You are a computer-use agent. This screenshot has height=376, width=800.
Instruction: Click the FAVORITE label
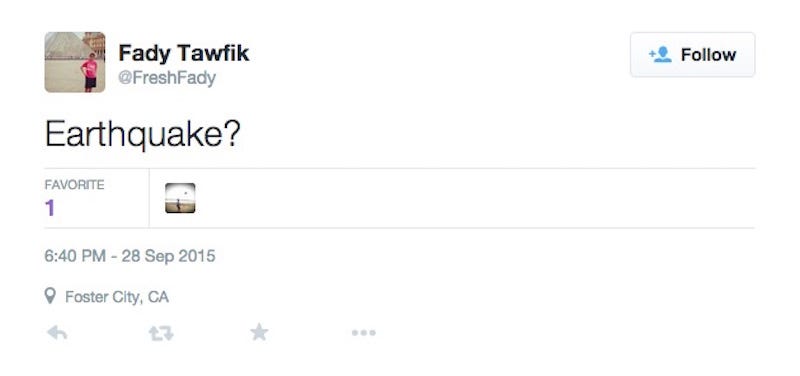(74, 185)
